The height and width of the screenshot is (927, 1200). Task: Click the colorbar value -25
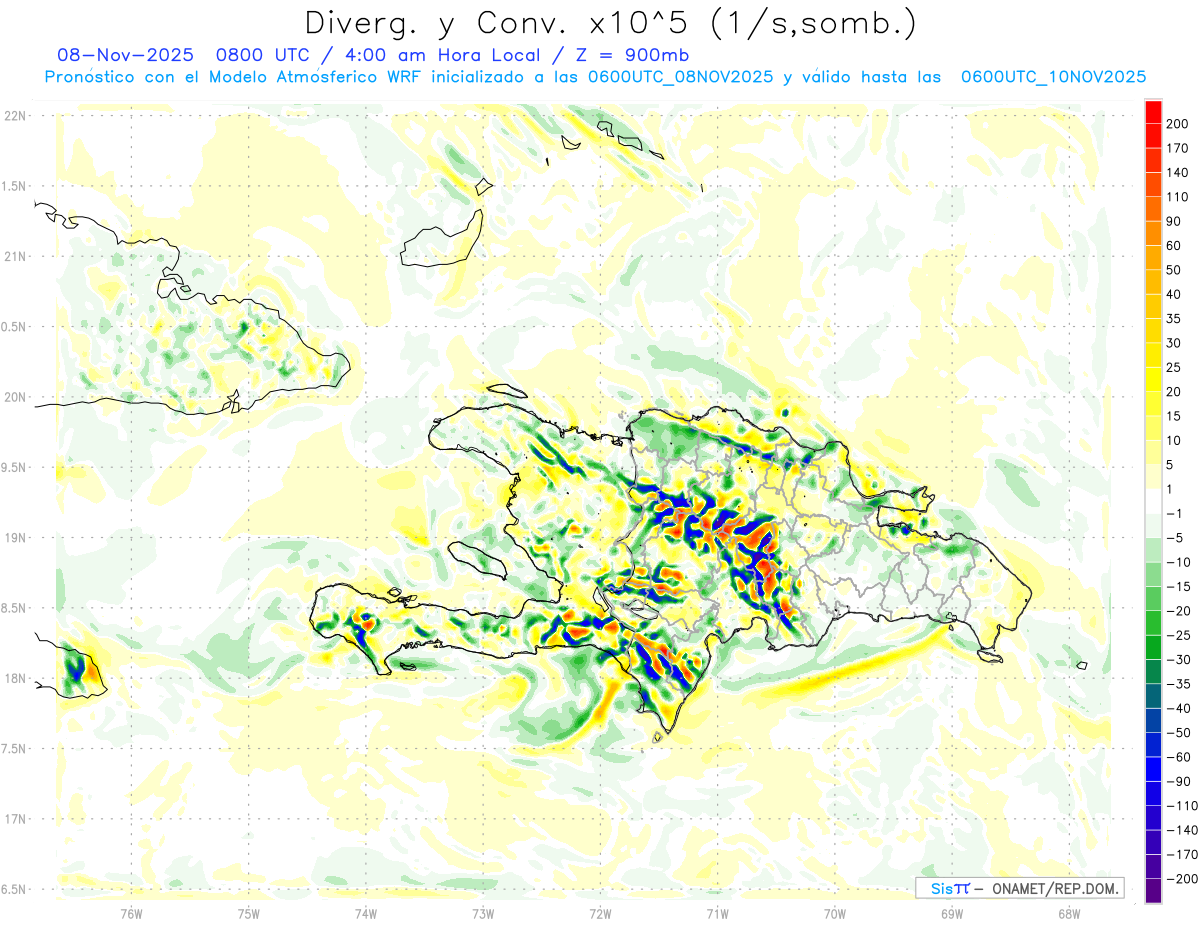(1179, 635)
